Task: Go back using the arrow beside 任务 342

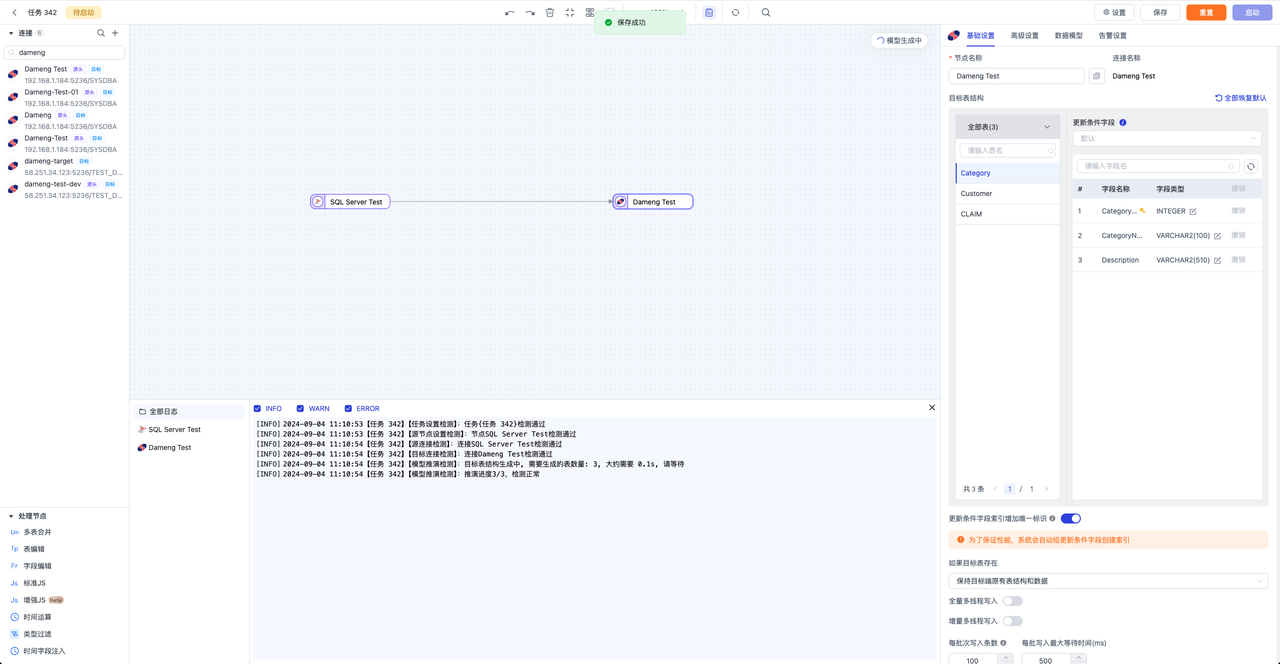Action: click(x=14, y=13)
